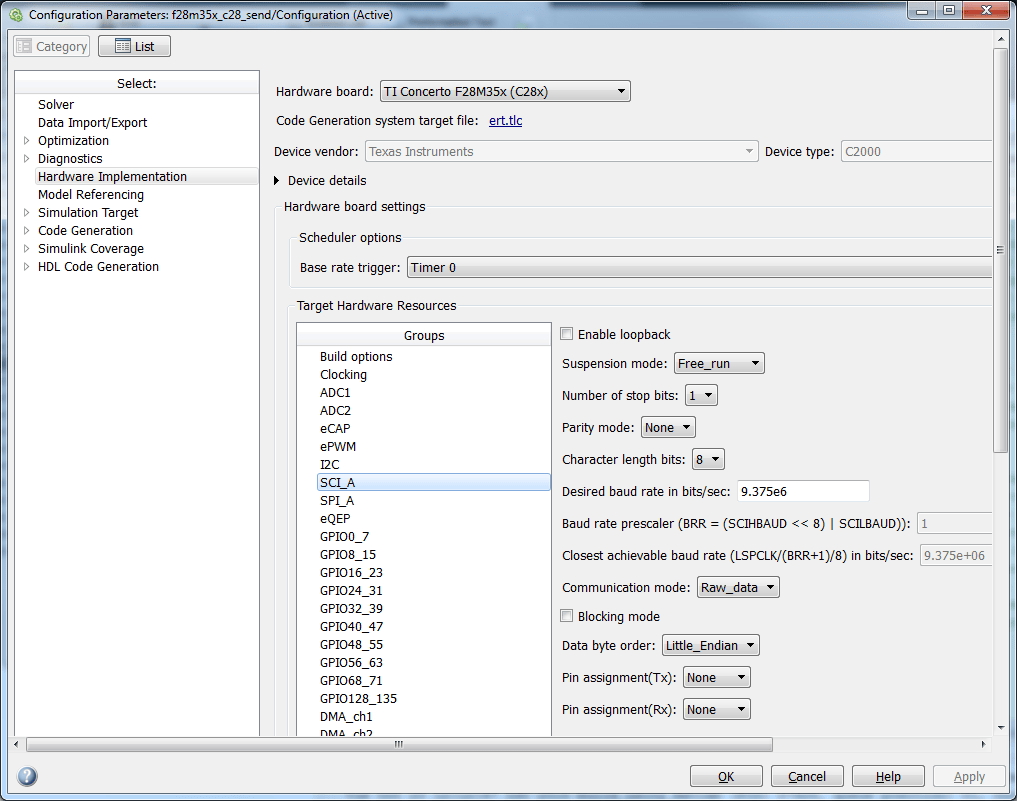1017x801 pixels.
Task: Click the help question mark icon
Action: pyautogui.click(x=27, y=776)
